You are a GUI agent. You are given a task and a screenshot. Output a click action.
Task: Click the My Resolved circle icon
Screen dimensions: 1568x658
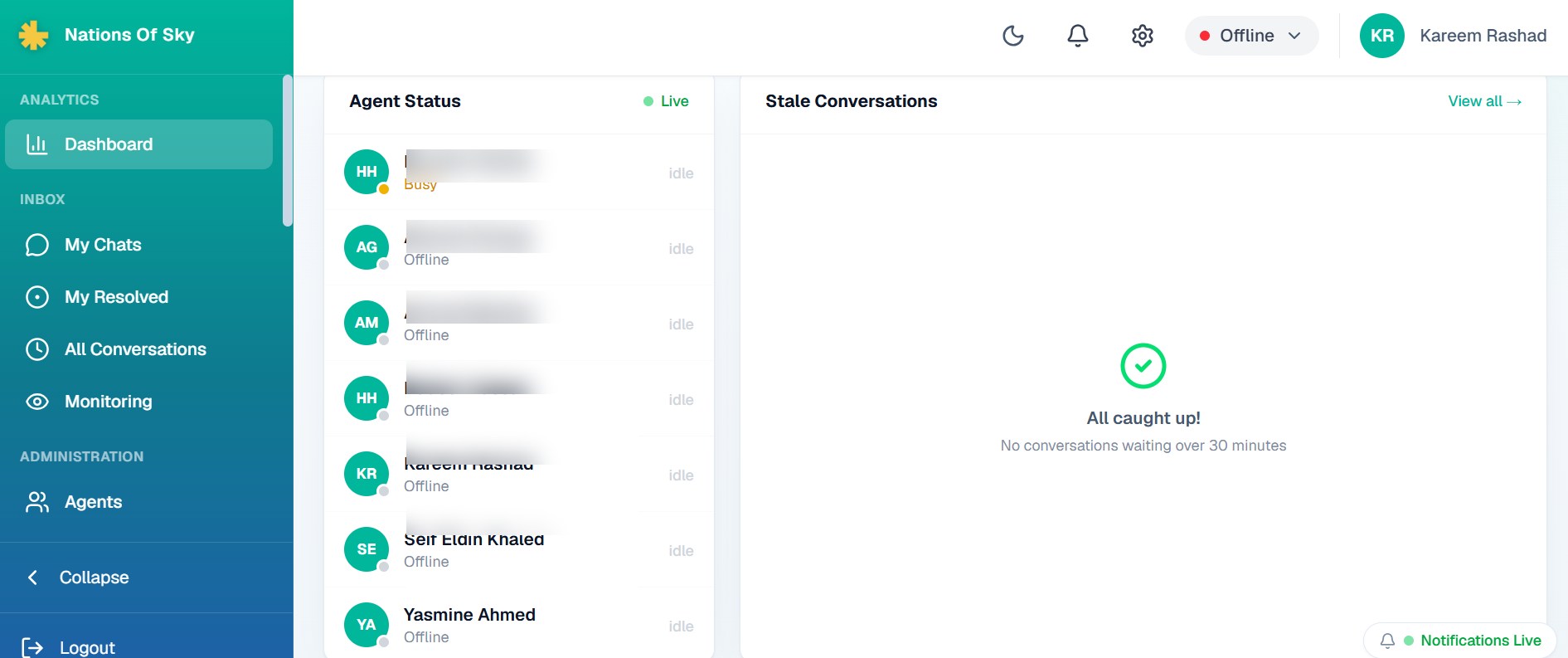tap(37, 297)
